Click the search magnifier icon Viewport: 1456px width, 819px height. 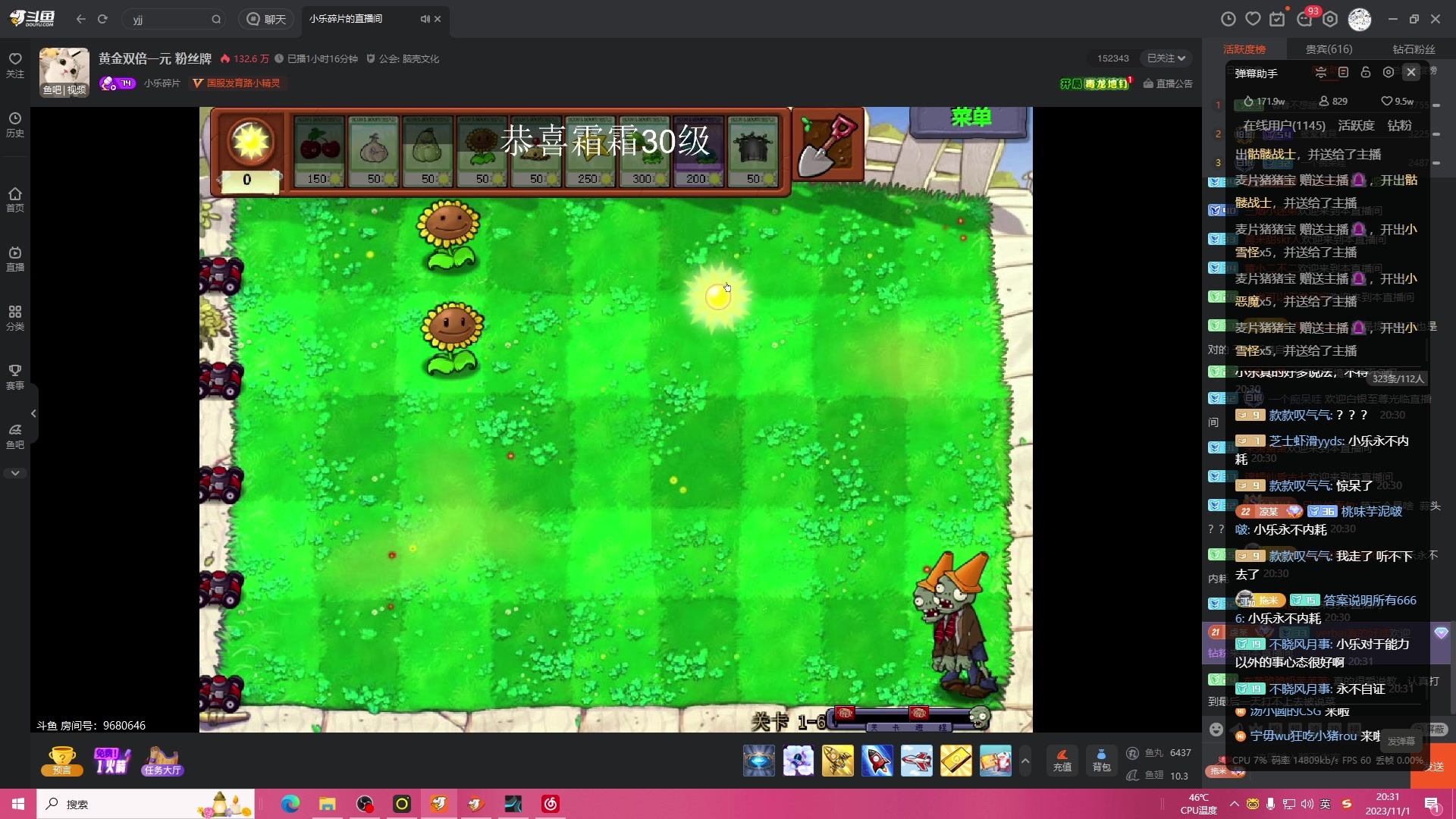pos(216,20)
